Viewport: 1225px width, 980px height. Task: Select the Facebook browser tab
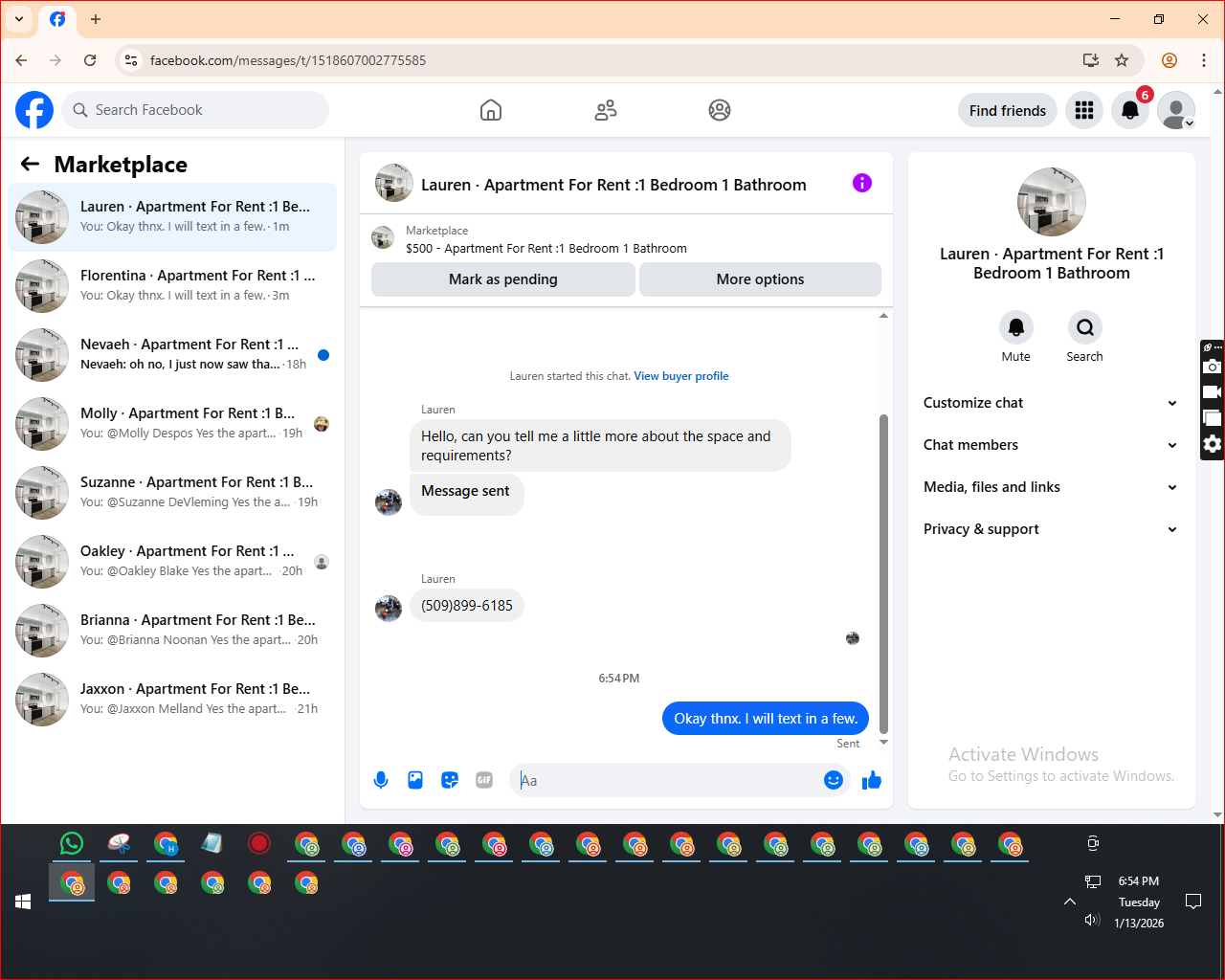click(57, 19)
